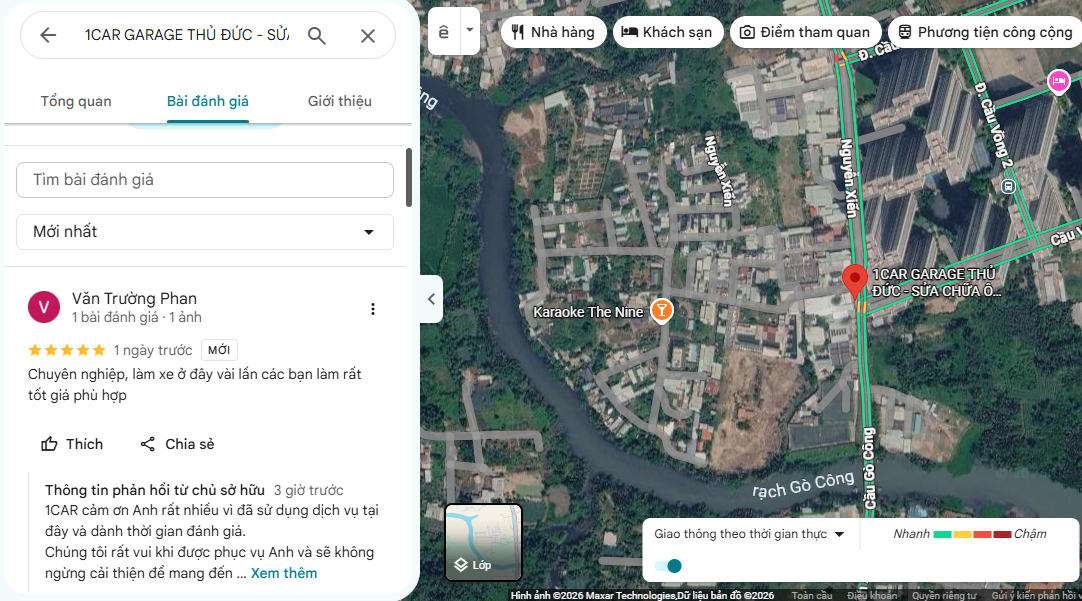Click the Karaoke The Nine orange marker

662,311
